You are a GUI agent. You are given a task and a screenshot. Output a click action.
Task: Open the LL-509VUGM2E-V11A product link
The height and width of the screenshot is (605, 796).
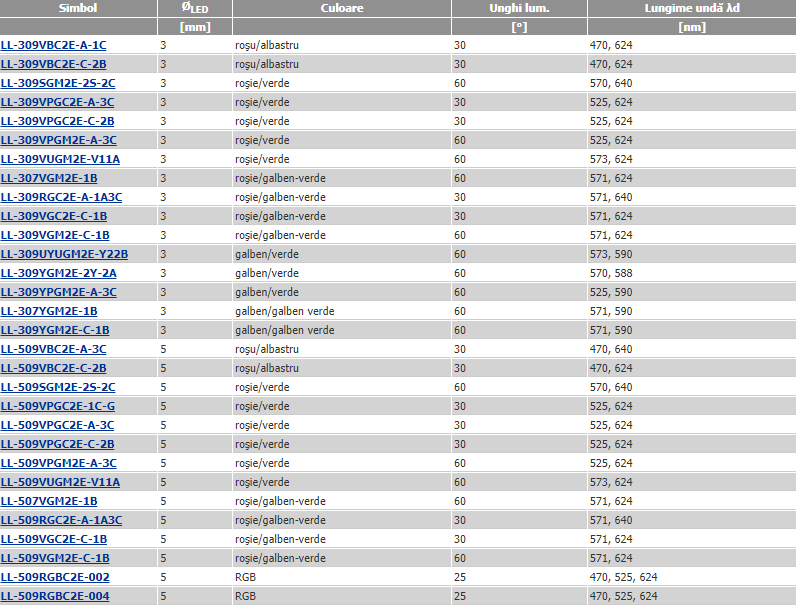coord(60,482)
